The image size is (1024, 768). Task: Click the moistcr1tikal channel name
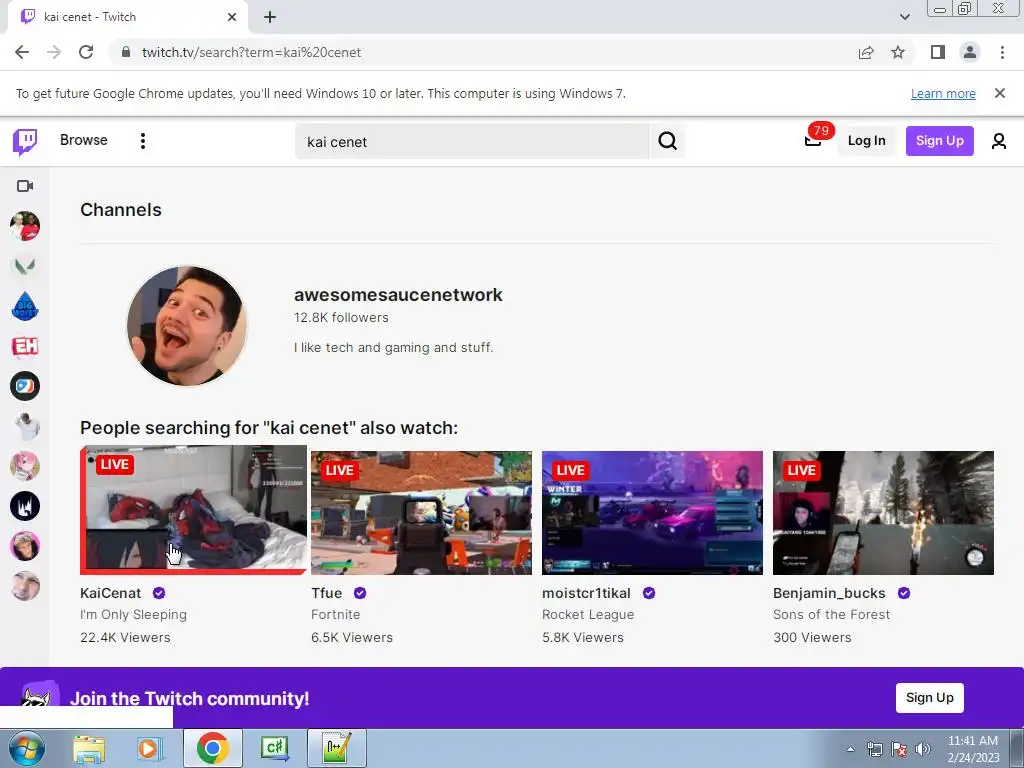586,593
